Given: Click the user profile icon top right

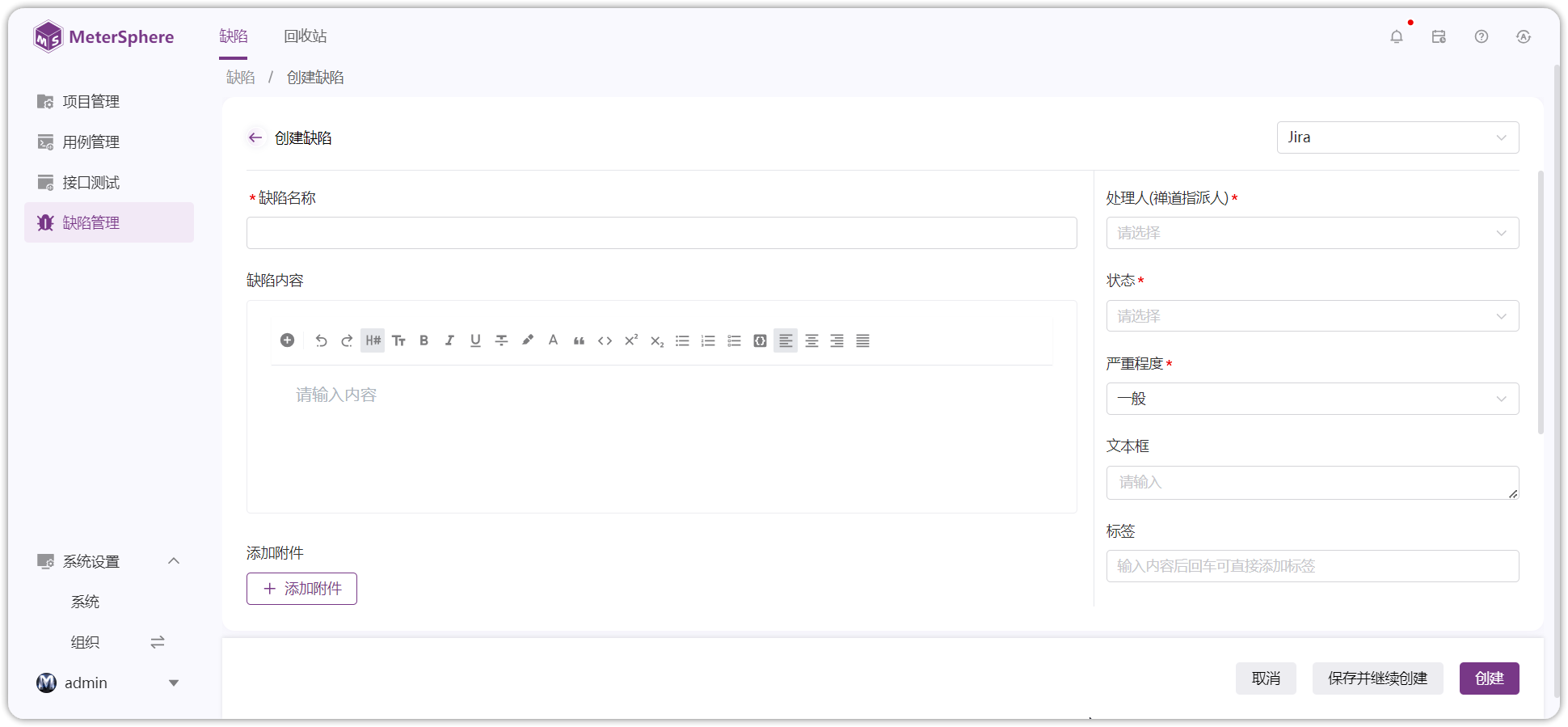Looking at the screenshot, I should [x=1524, y=36].
